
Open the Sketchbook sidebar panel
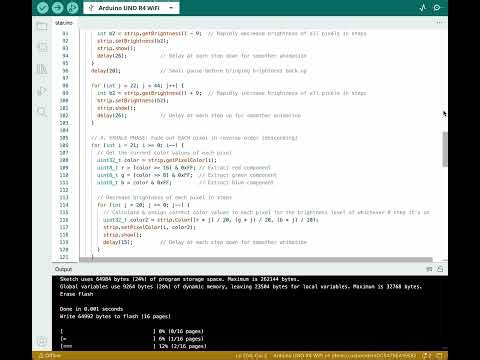42,27
